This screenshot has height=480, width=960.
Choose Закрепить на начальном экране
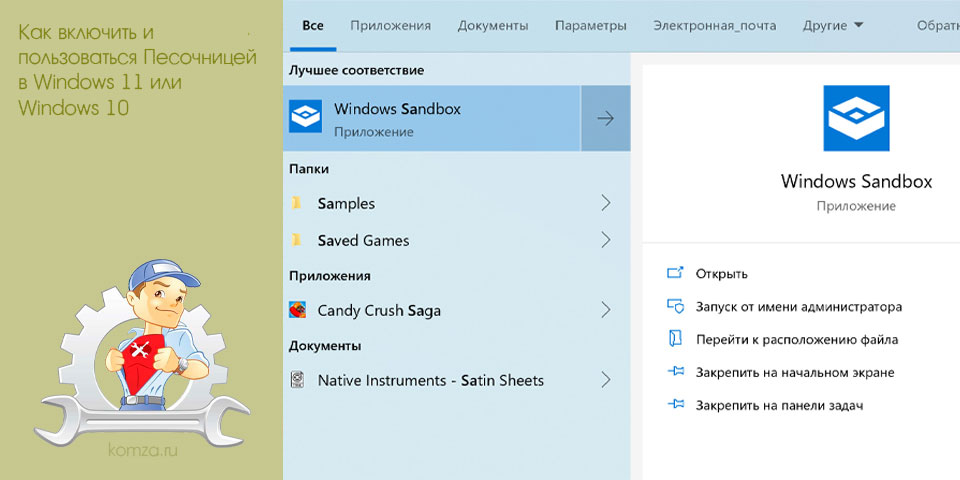pos(795,372)
